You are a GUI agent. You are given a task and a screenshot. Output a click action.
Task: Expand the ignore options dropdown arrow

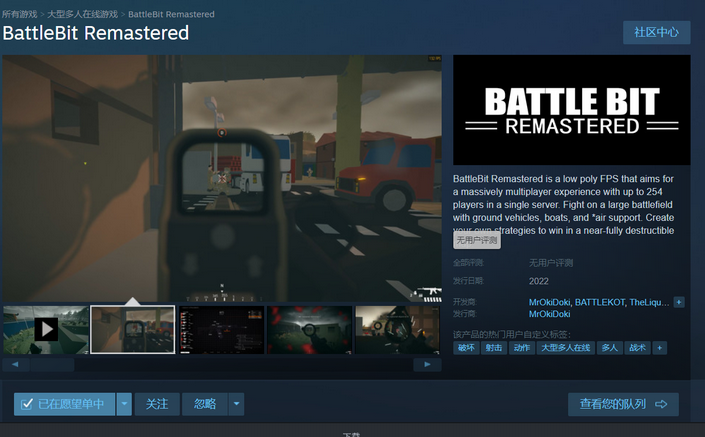point(236,404)
